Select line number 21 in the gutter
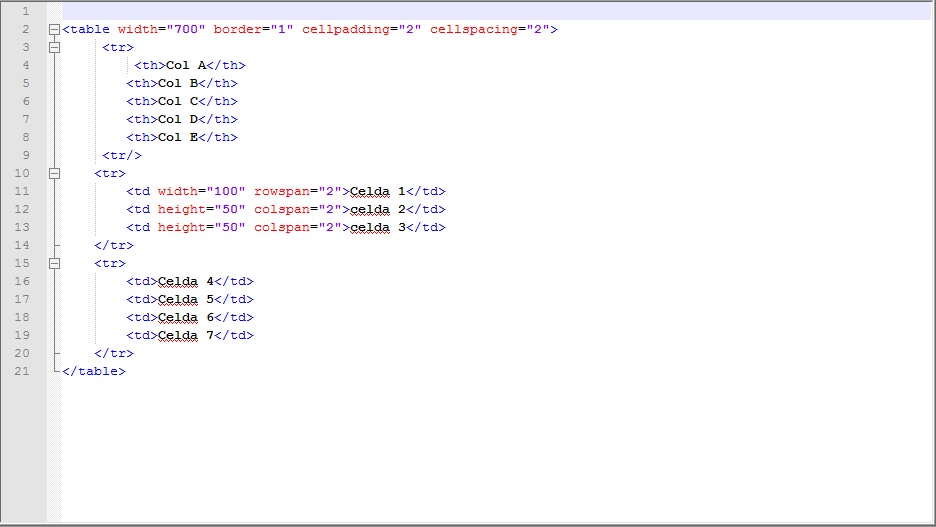936x527 pixels. [22, 372]
